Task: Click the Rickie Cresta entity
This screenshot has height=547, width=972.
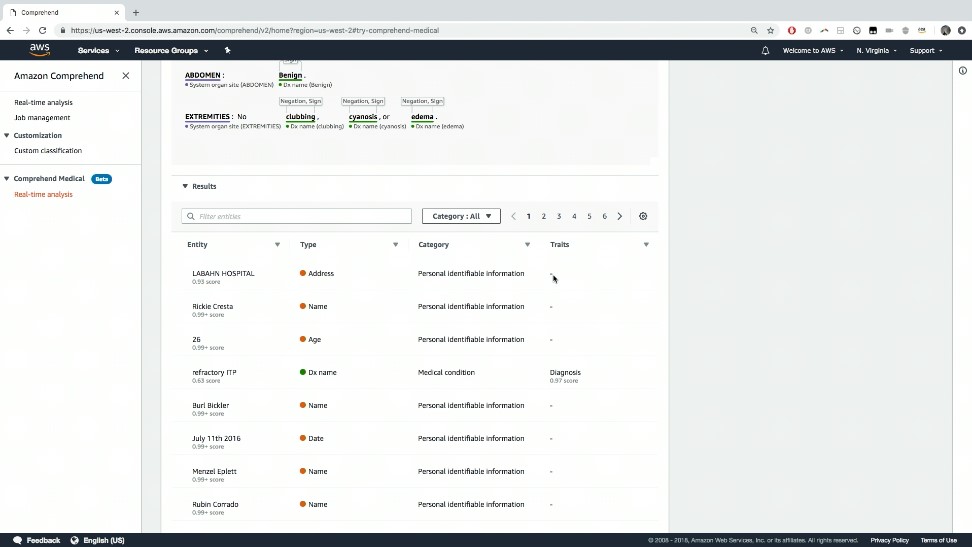Action: pos(213,306)
